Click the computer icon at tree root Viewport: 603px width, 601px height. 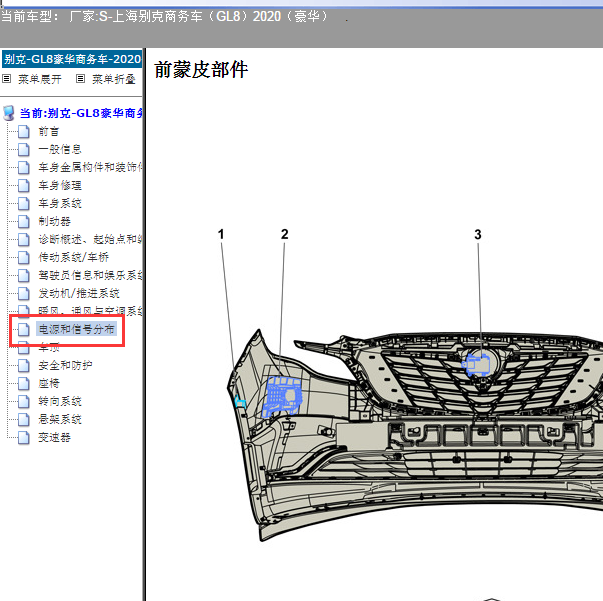point(9,113)
